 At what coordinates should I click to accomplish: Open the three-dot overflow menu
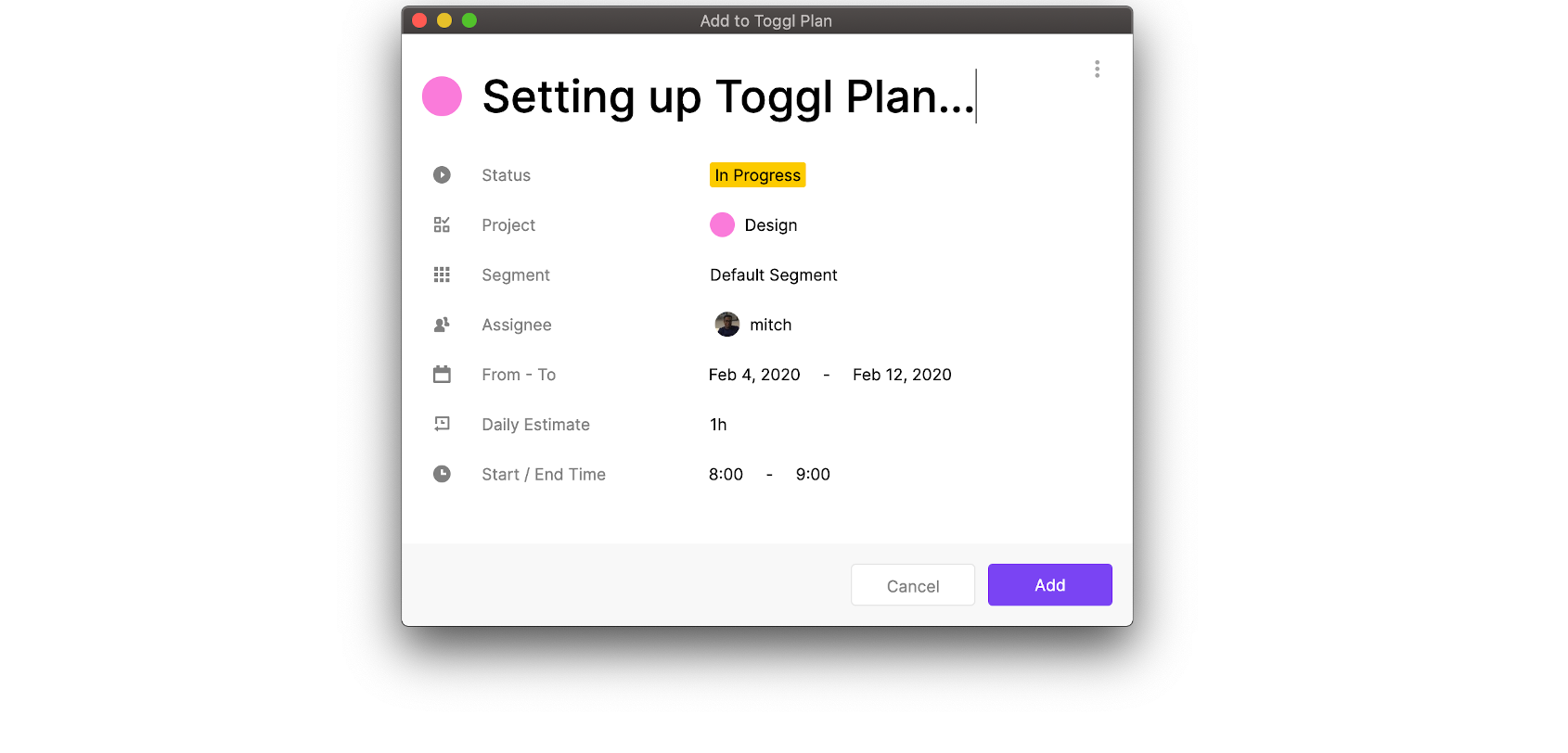1097,69
